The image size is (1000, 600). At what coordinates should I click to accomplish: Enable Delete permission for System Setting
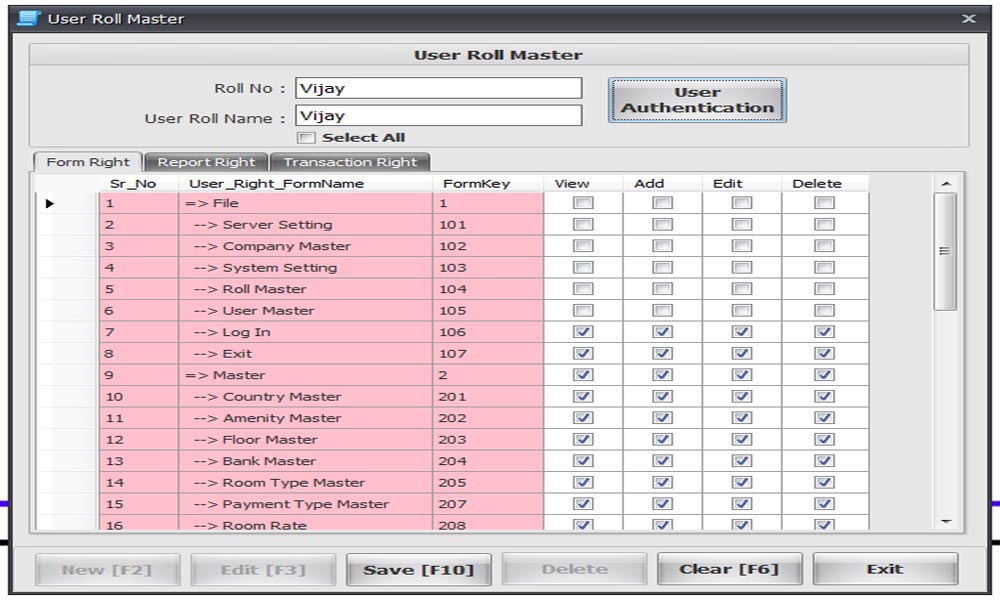824,267
